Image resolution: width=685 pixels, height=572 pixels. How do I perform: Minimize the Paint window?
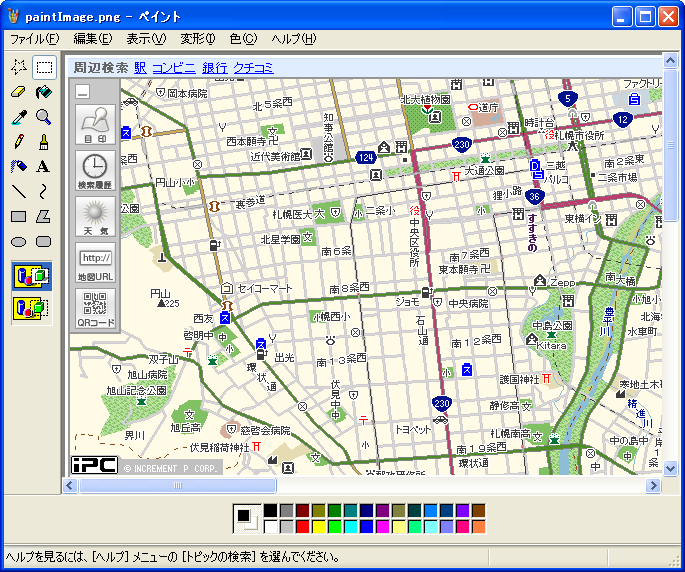point(621,17)
